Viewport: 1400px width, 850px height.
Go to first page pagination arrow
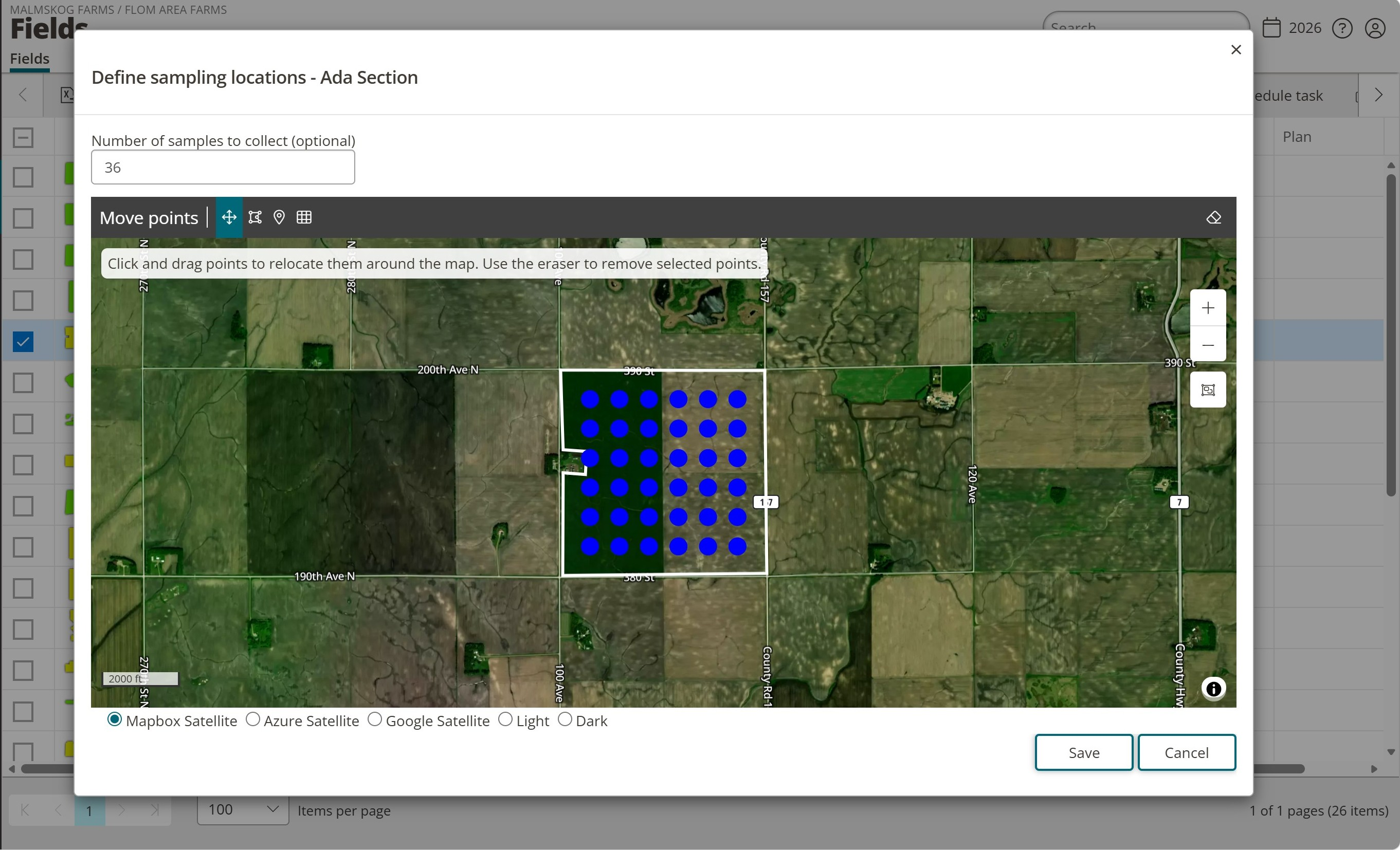[x=25, y=810]
